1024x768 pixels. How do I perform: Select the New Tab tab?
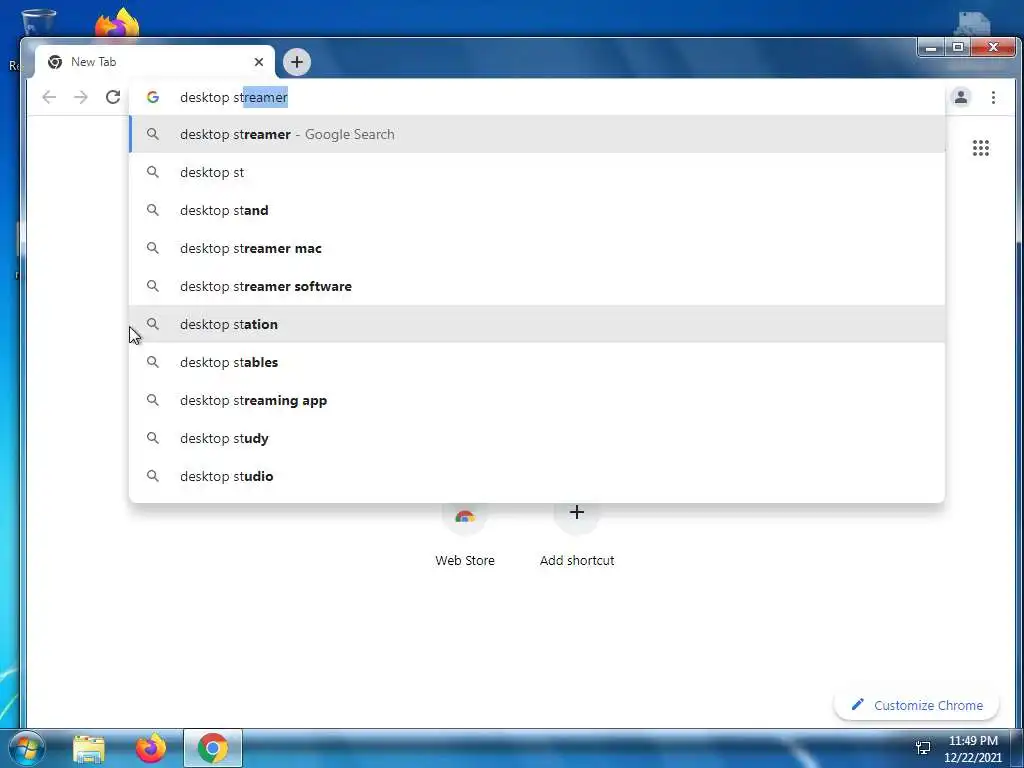pos(155,62)
